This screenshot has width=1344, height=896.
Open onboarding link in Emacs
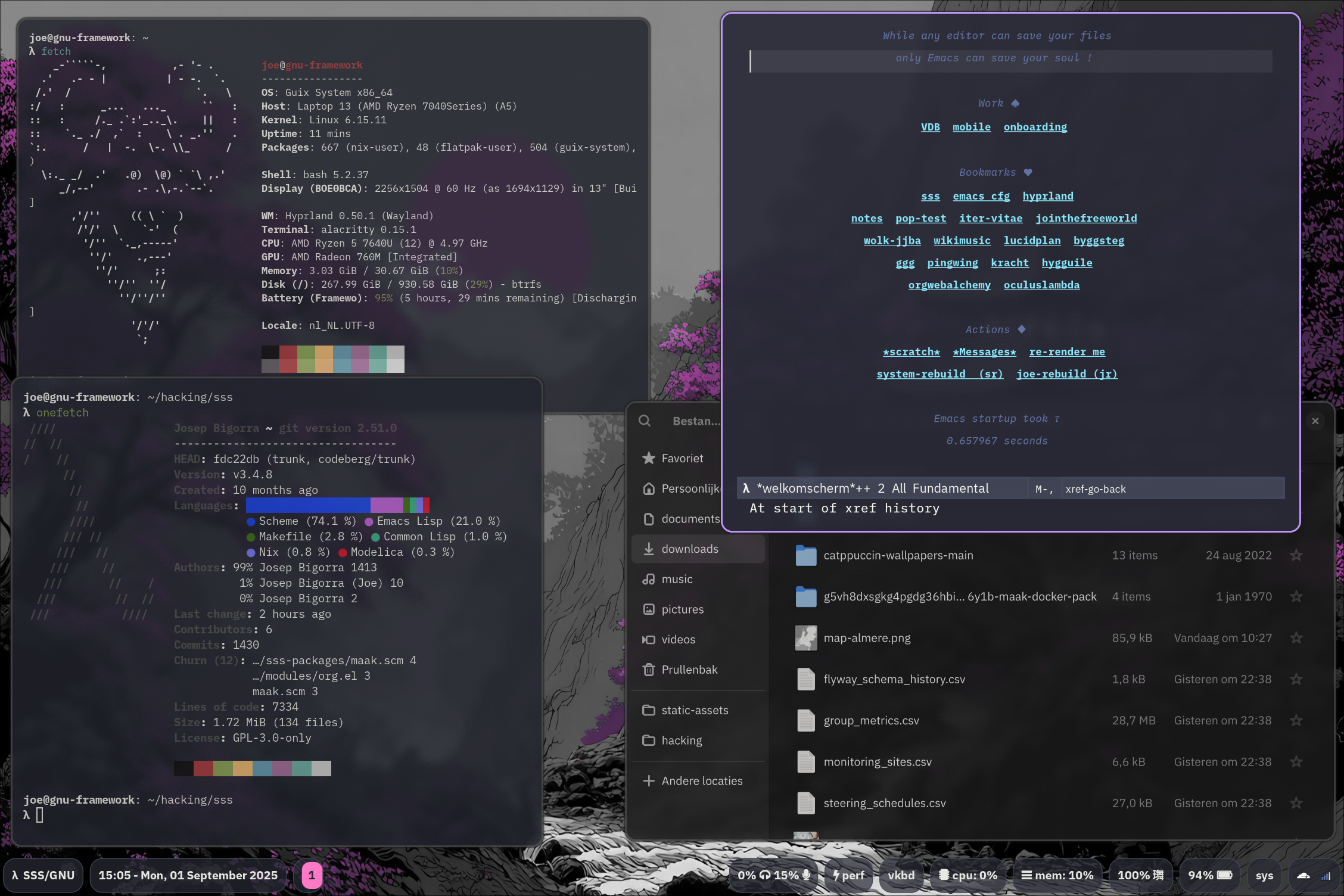tap(1035, 127)
